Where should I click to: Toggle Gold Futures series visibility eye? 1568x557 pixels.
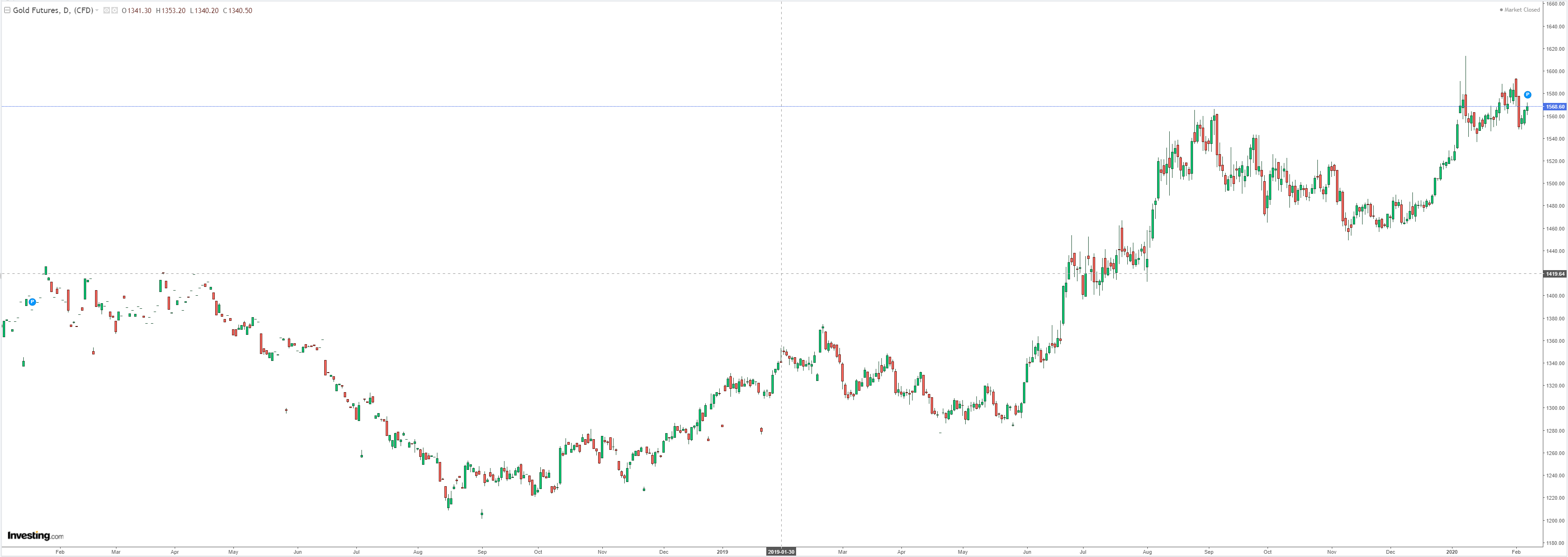tap(107, 10)
